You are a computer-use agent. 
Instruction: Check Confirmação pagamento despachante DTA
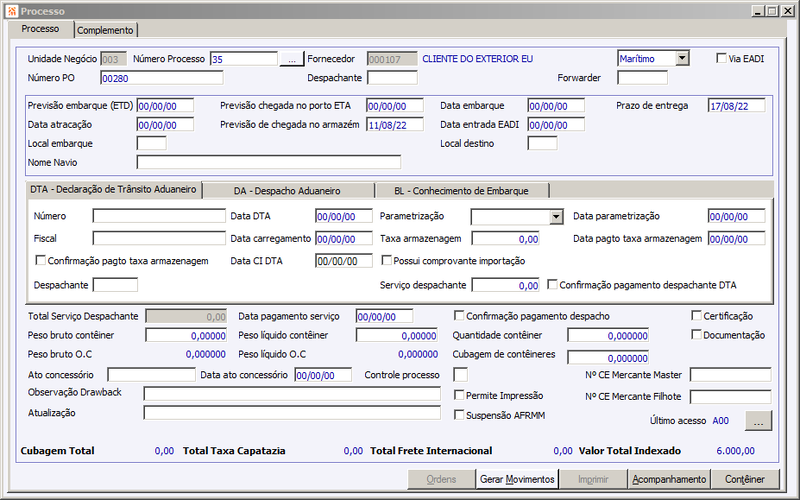tap(552, 284)
